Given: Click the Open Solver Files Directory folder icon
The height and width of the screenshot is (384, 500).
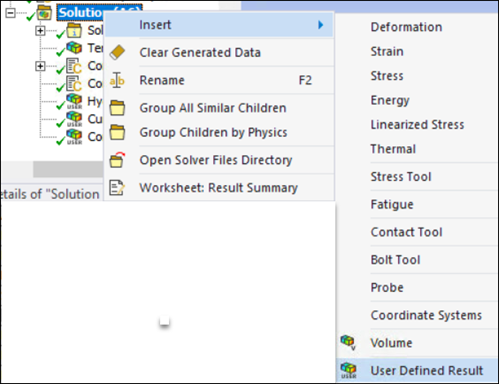Looking at the screenshot, I should coord(117,160).
